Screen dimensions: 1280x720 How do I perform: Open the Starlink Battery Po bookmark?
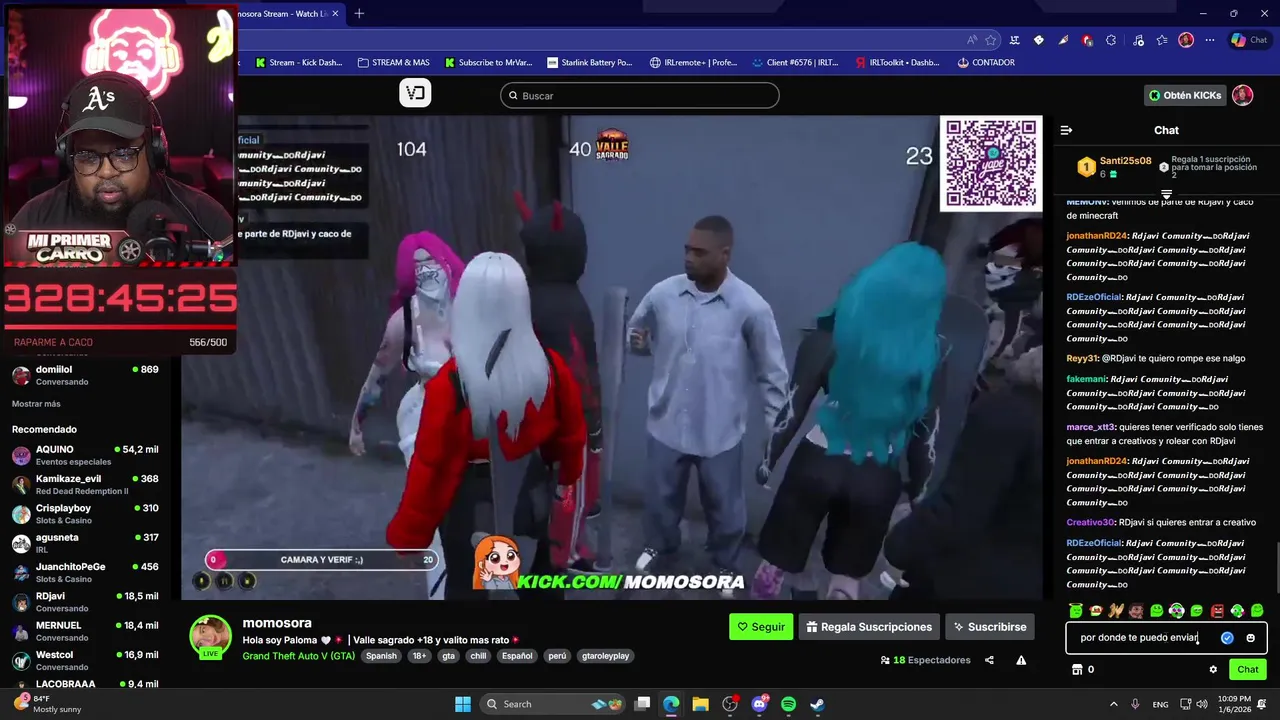(x=589, y=62)
